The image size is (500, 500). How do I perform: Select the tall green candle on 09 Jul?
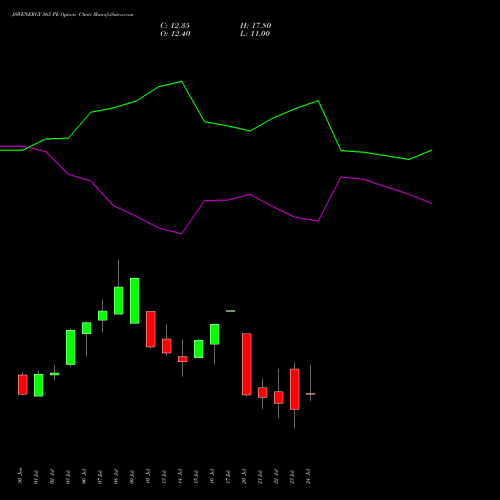click(135, 301)
